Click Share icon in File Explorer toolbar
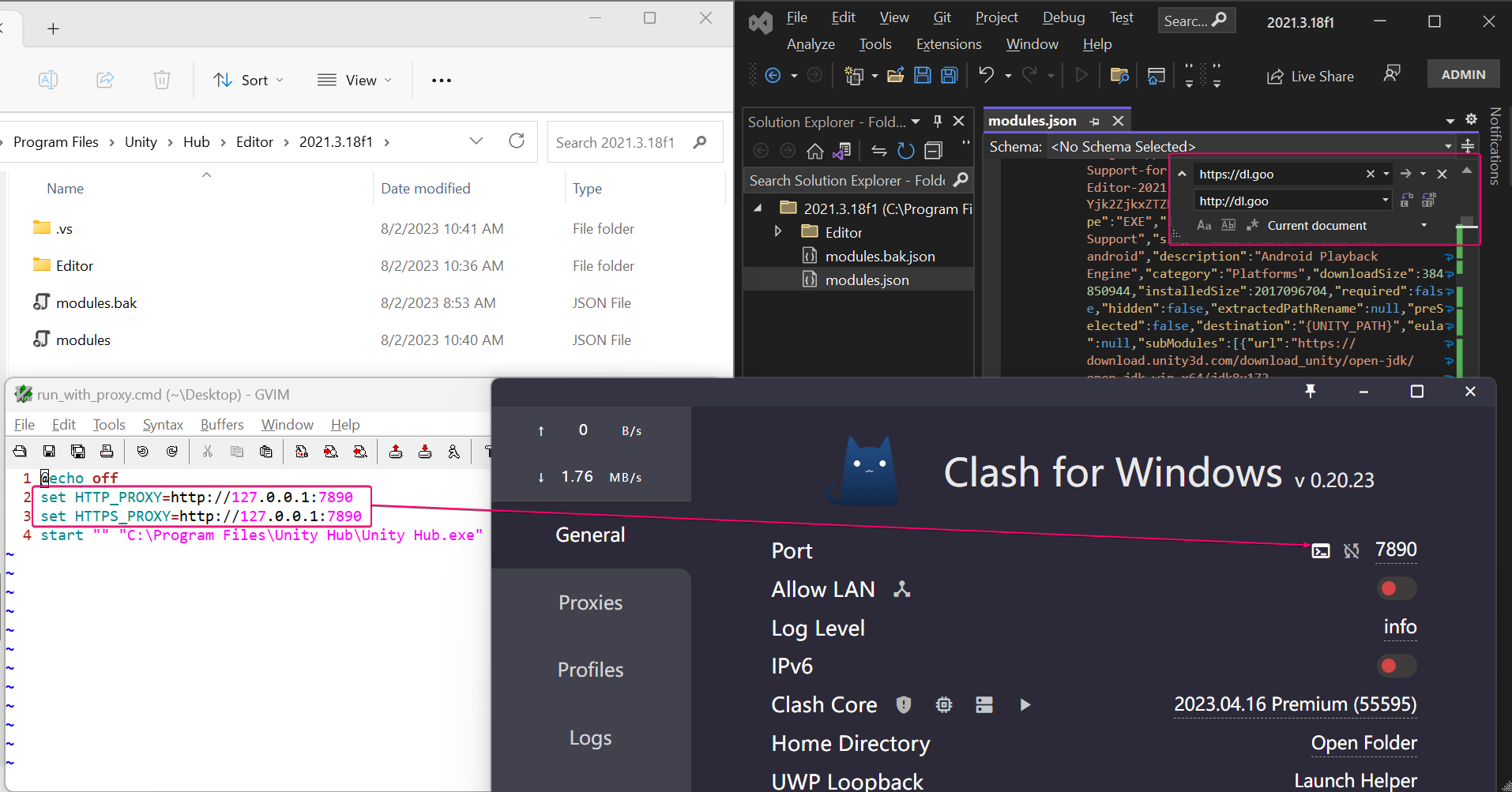Image resolution: width=1512 pixels, height=792 pixels. 105,80
